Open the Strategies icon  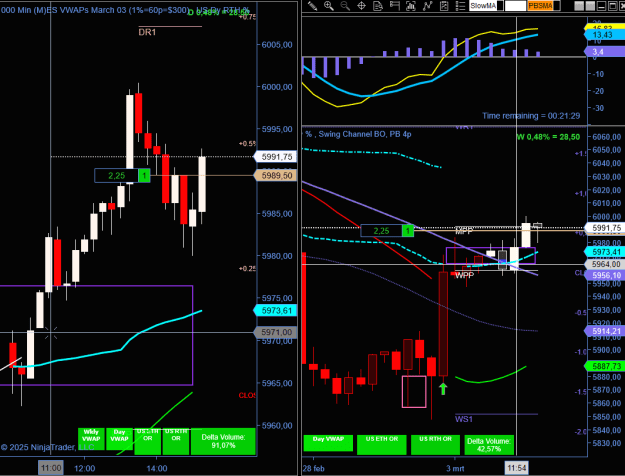pyautogui.click(x=444, y=6)
